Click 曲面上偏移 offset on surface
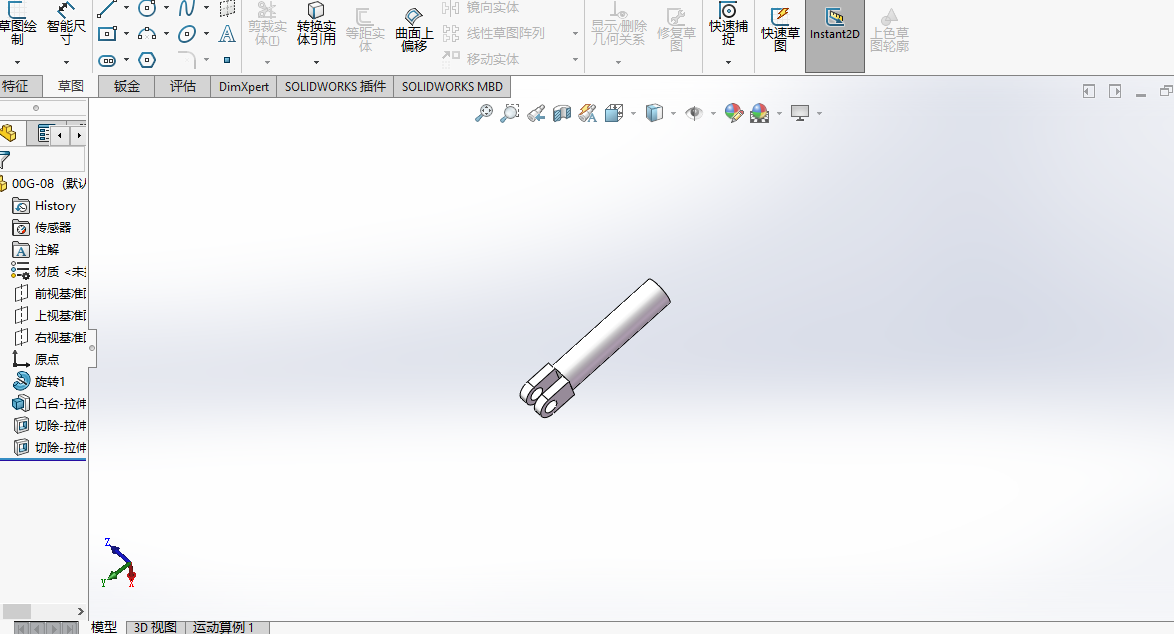Viewport: 1174px width, 634px height. 414,30
